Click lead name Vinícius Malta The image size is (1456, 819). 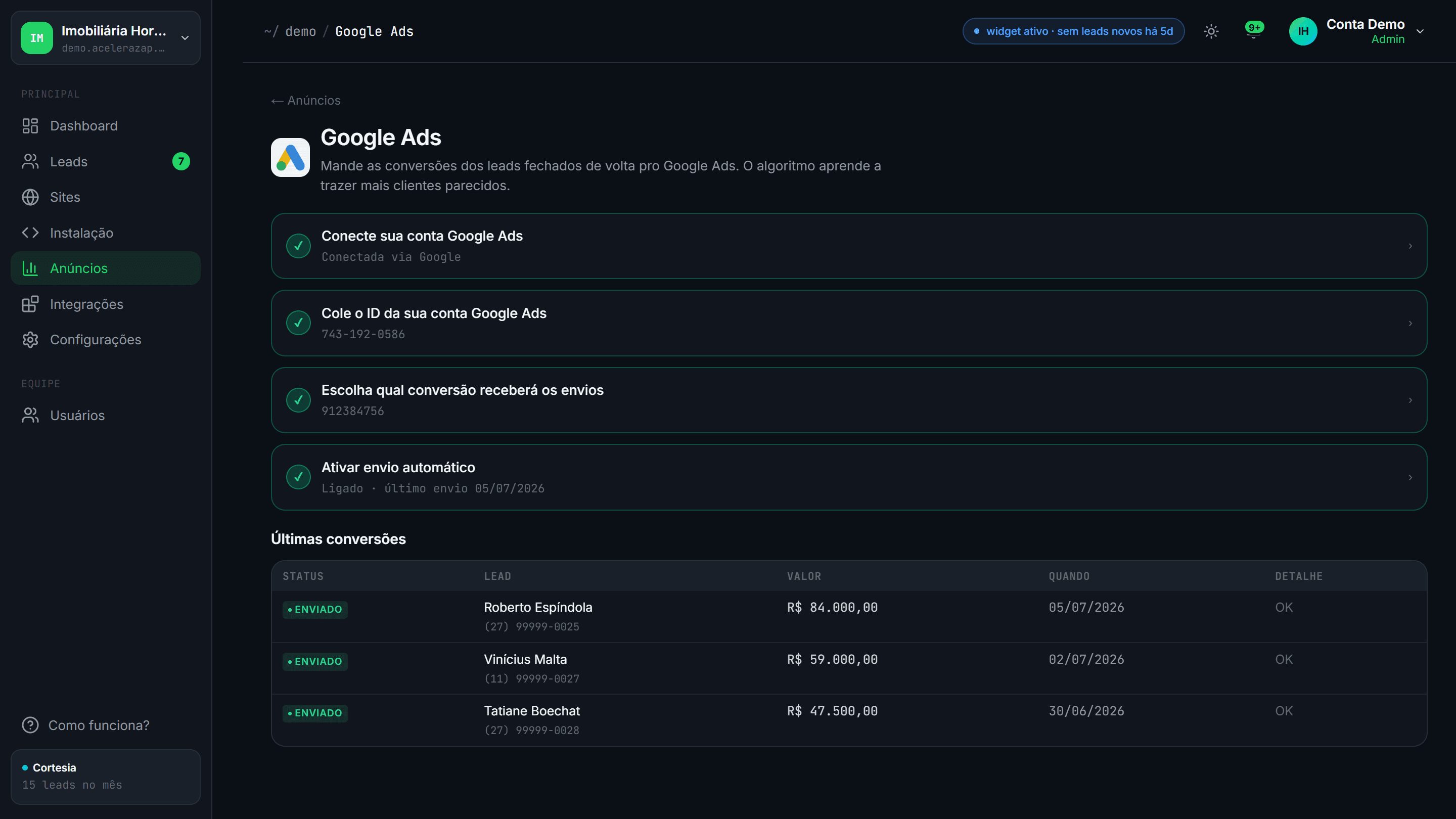click(525, 660)
